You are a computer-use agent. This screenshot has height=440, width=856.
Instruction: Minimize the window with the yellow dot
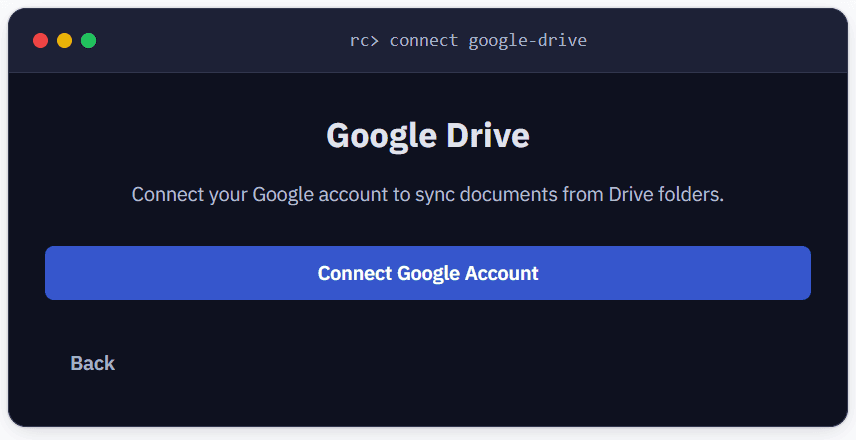click(64, 40)
